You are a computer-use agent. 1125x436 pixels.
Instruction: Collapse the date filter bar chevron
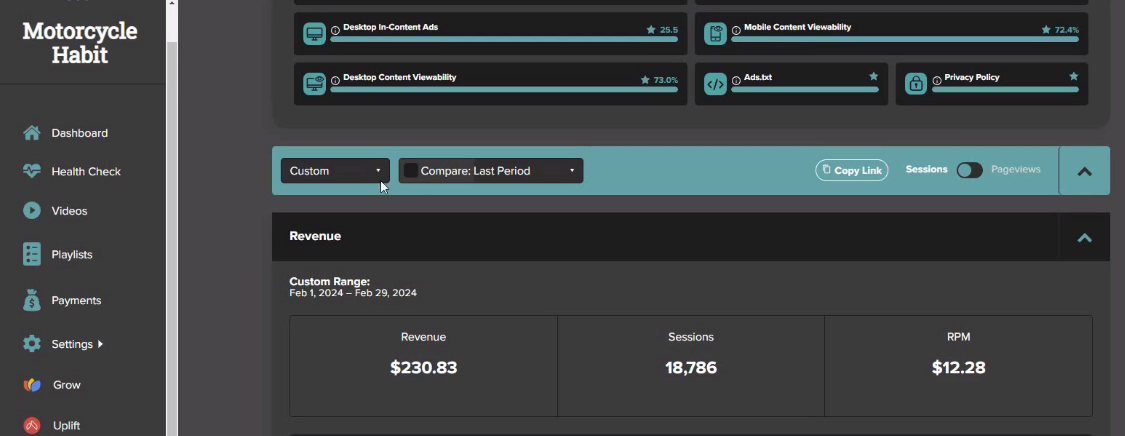[1084, 171]
